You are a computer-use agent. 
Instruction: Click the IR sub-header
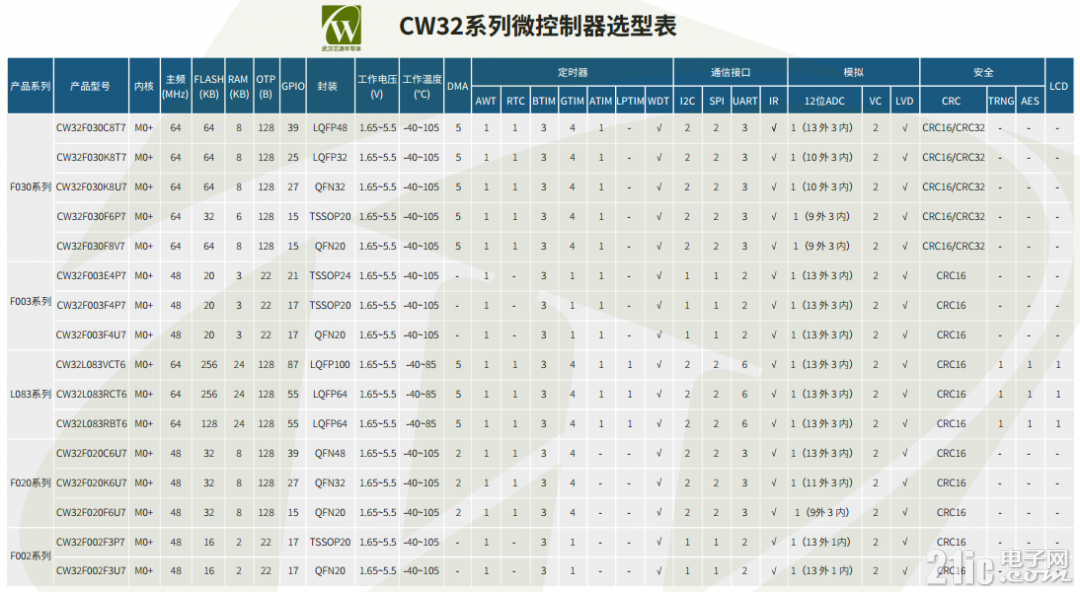click(773, 101)
